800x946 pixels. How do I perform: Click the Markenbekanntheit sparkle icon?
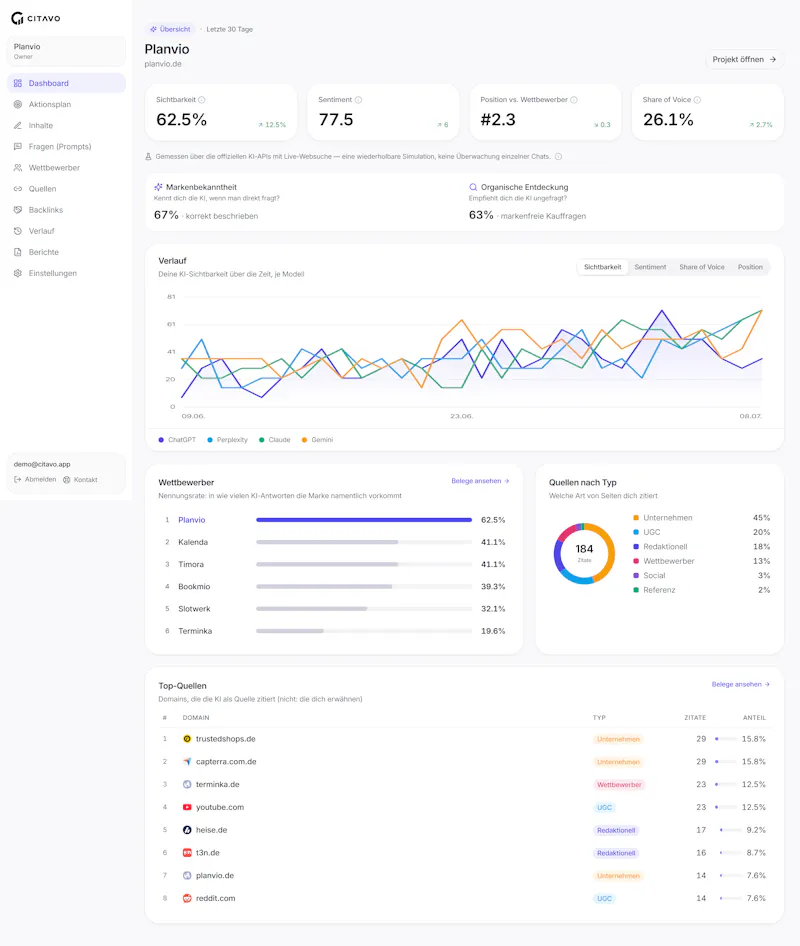tap(158, 187)
